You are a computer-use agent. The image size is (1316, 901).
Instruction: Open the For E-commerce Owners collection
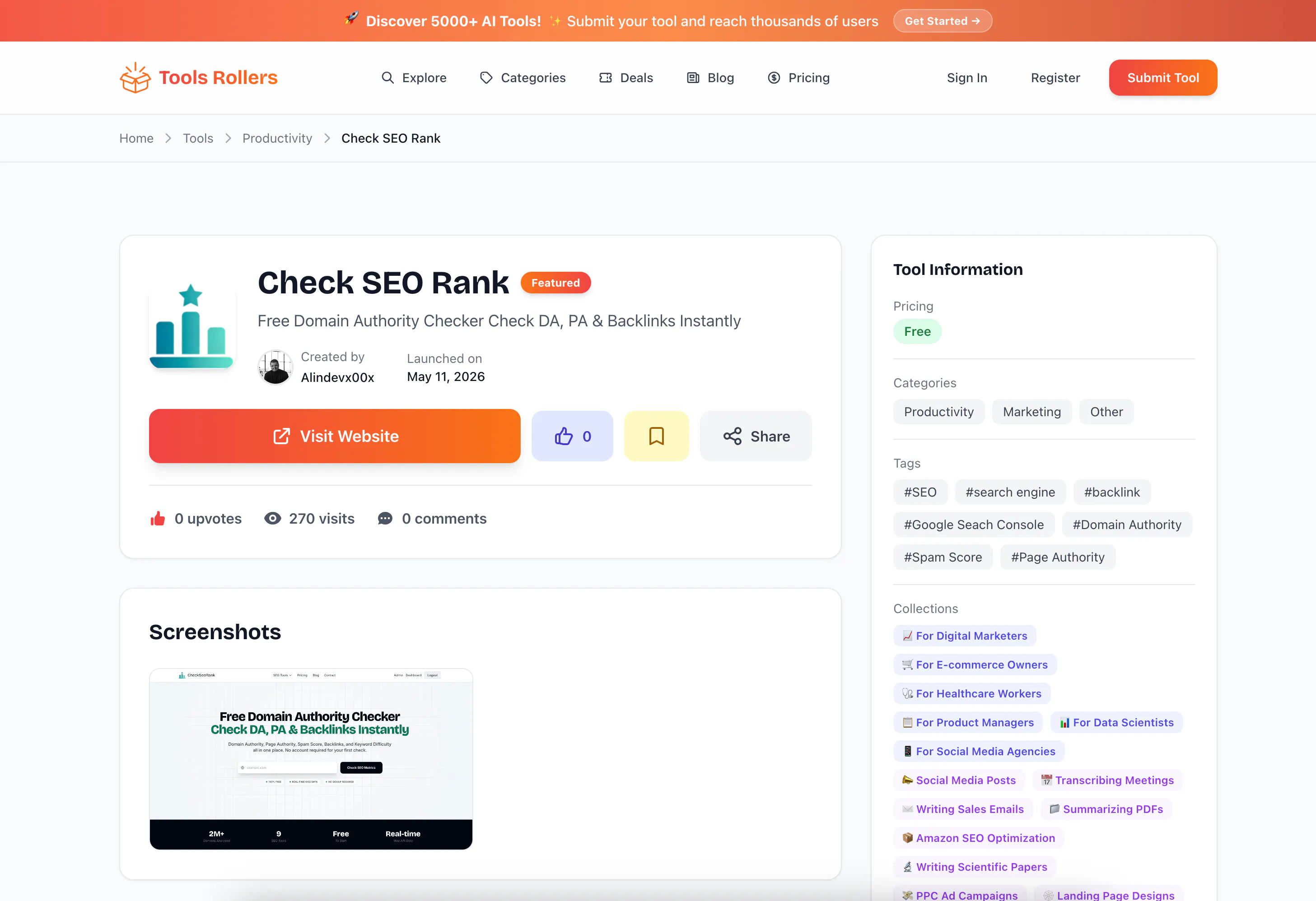click(975, 664)
